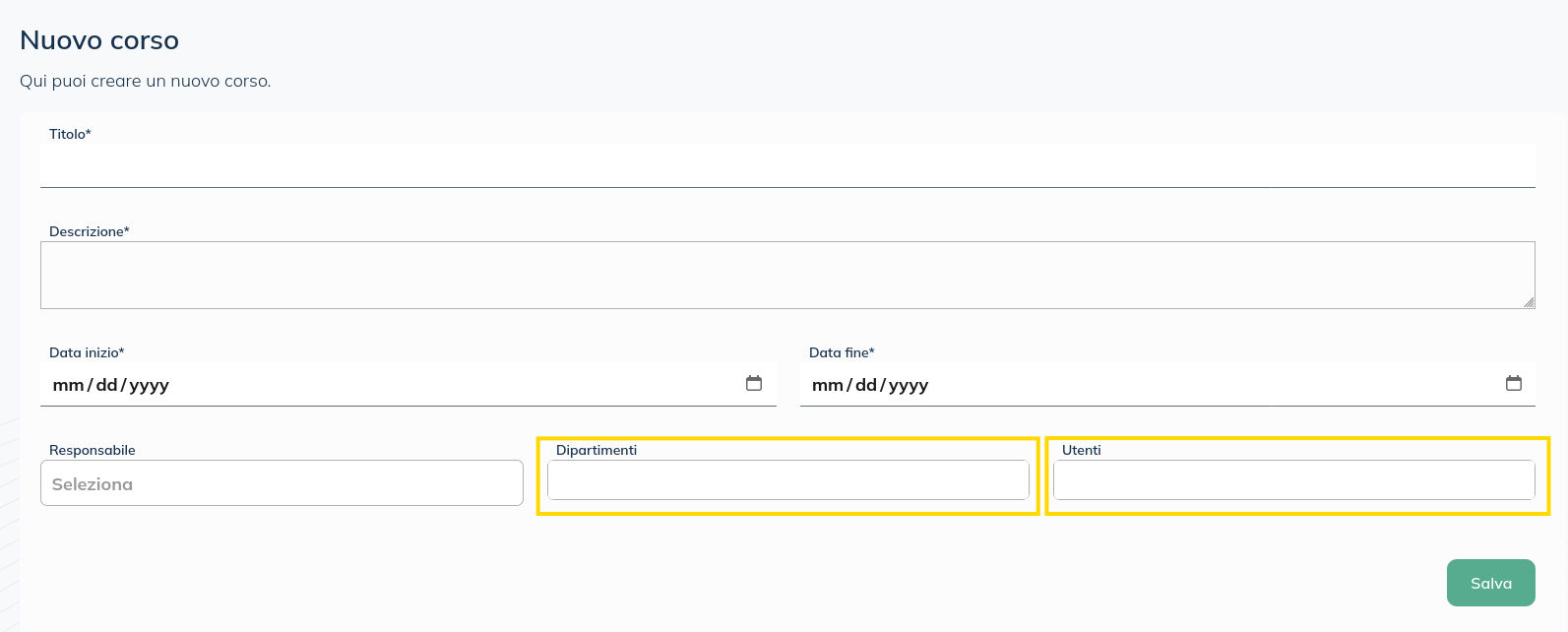
Task: Open the Dipartimenti selection box
Action: [787, 480]
